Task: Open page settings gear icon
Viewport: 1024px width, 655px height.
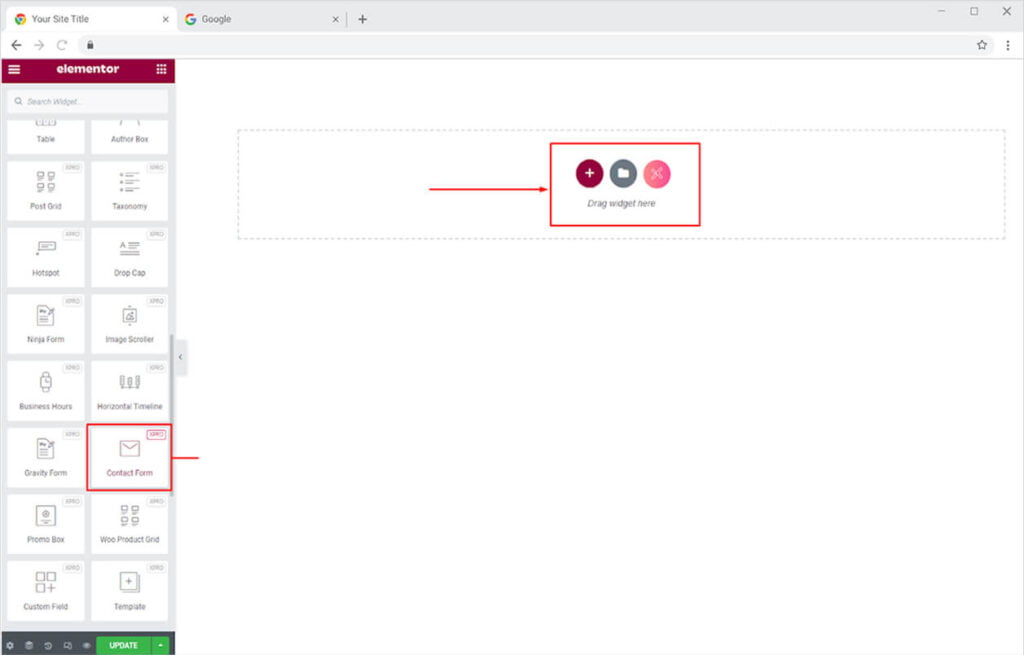Action: [10, 645]
